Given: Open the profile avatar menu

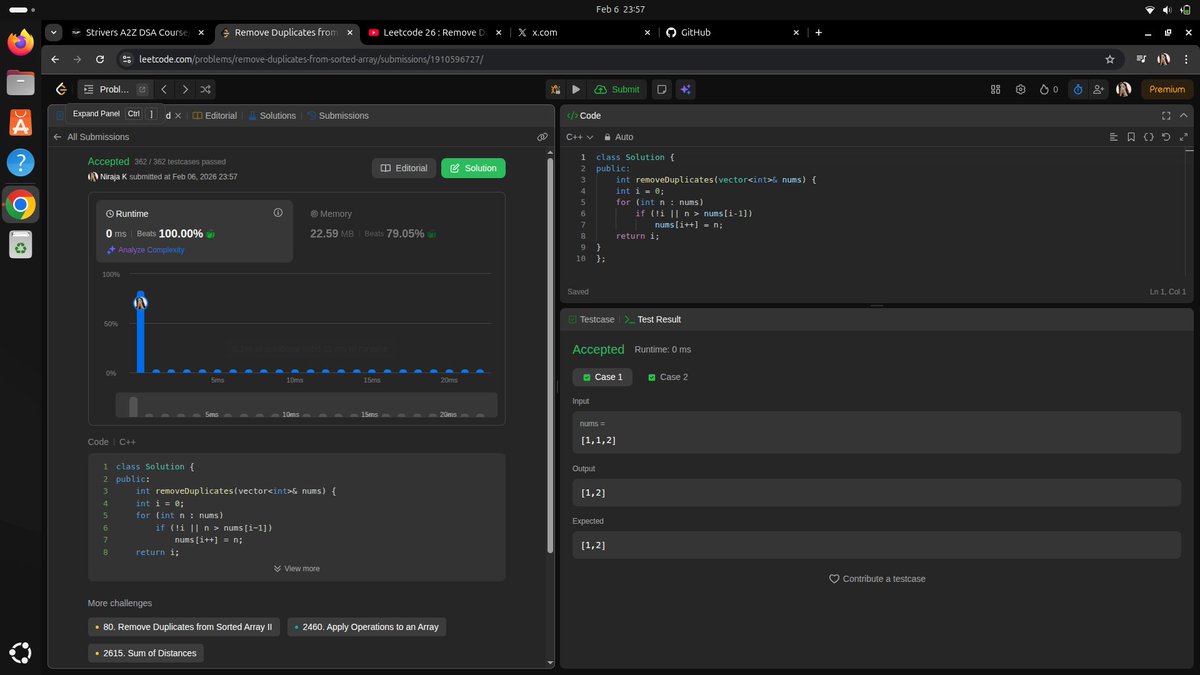Looking at the screenshot, I should coord(1123,89).
